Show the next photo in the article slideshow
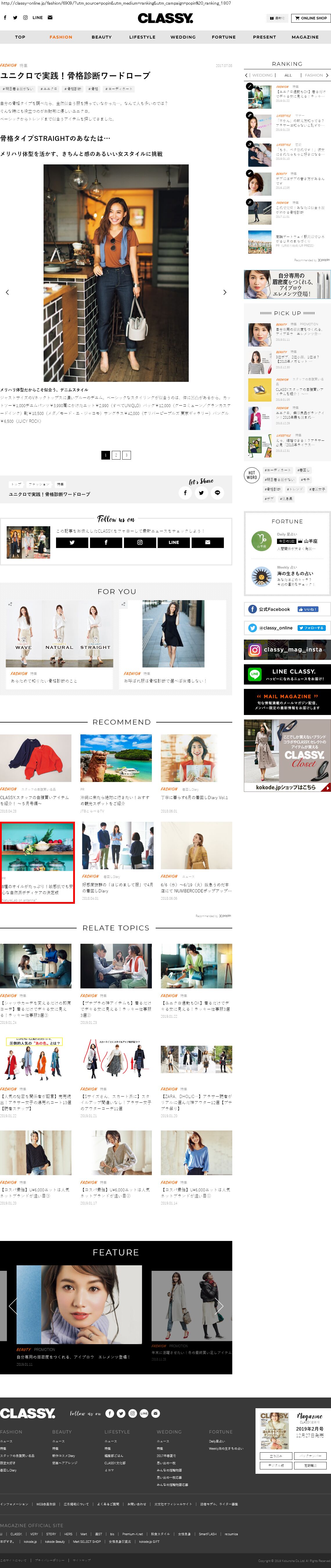Image resolution: width=331 pixels, height=1568 pixels. tap(225, 292)
